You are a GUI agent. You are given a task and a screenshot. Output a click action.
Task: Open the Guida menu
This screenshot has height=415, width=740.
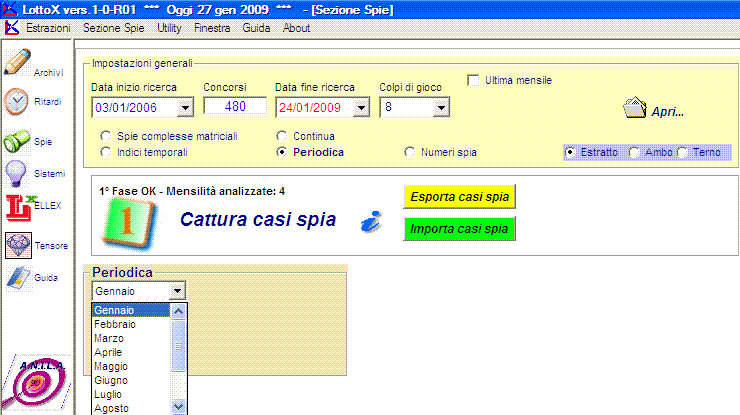[256, 28]
